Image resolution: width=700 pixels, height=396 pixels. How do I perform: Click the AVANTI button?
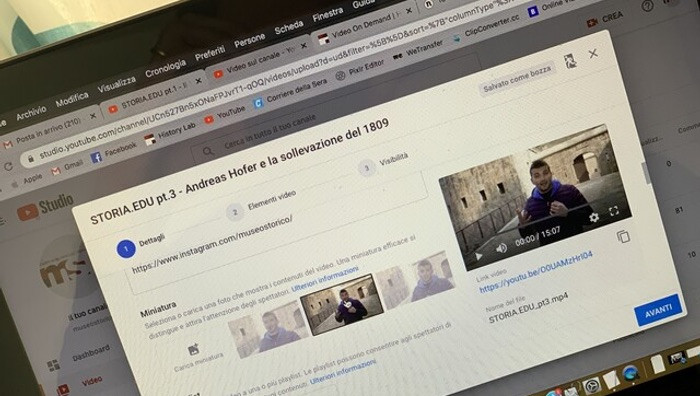(x=658, y=310)
